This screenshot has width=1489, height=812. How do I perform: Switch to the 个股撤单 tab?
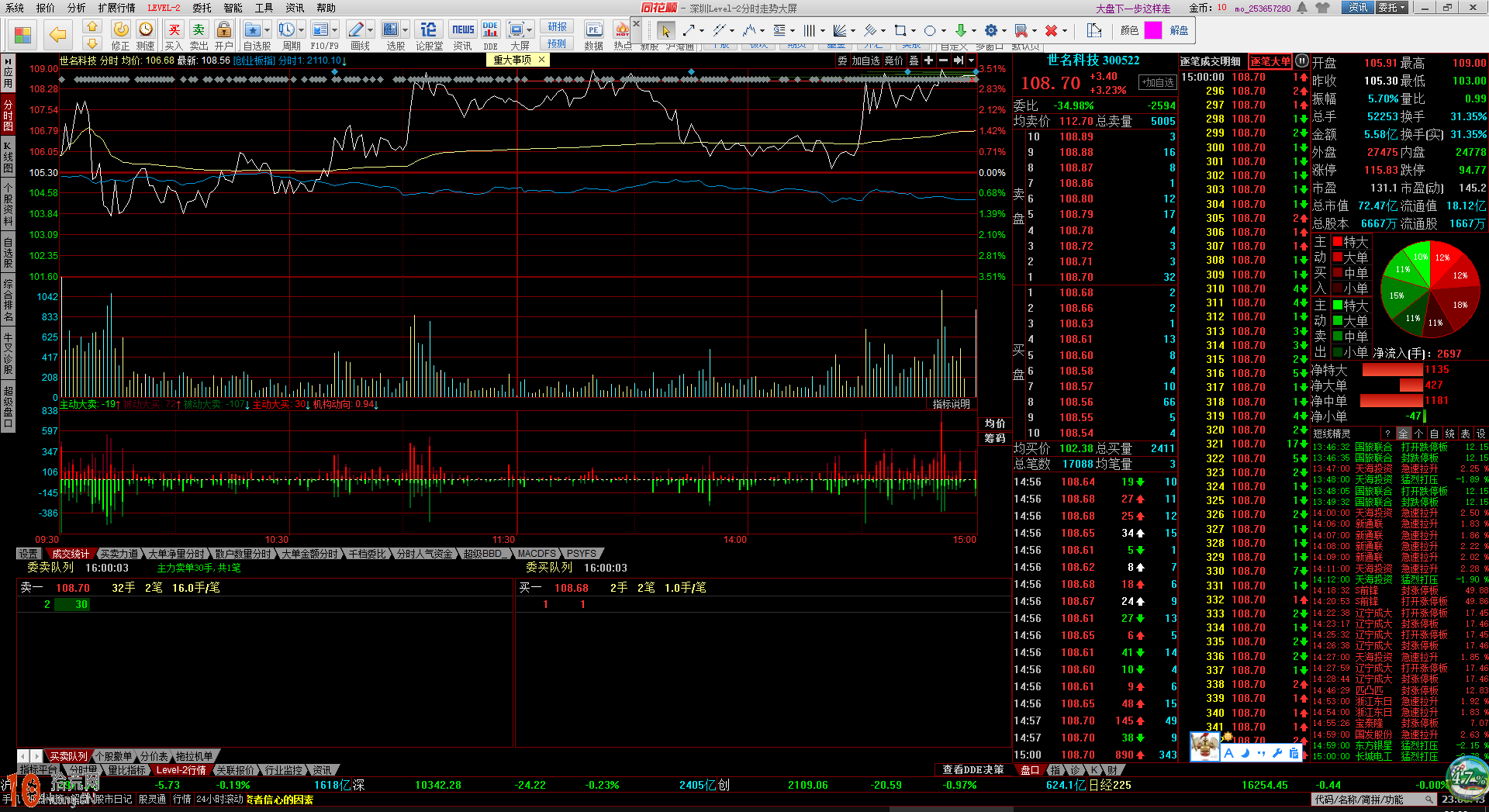(114, 756)
